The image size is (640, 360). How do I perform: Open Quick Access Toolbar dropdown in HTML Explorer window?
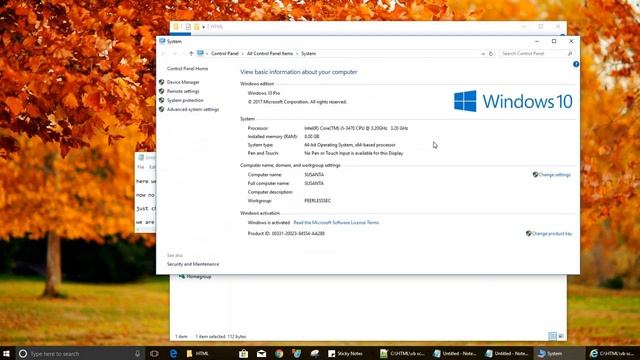click(x=203, y=27)
